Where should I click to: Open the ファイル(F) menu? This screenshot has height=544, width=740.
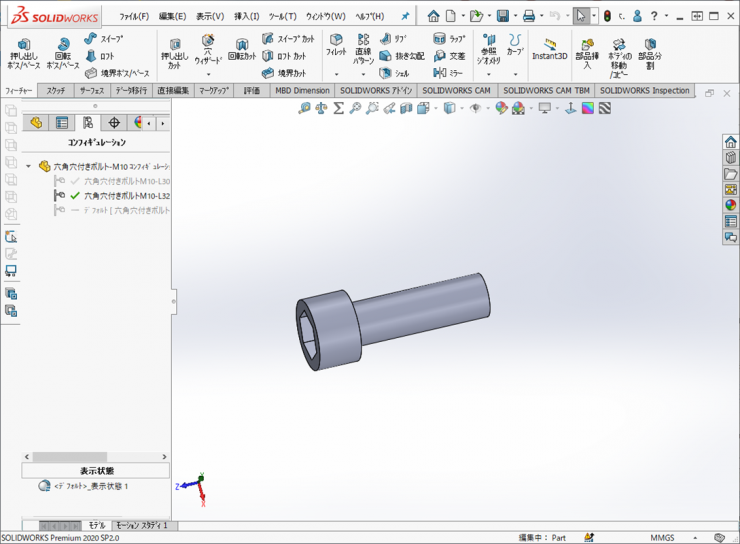[x=134, y=16]
